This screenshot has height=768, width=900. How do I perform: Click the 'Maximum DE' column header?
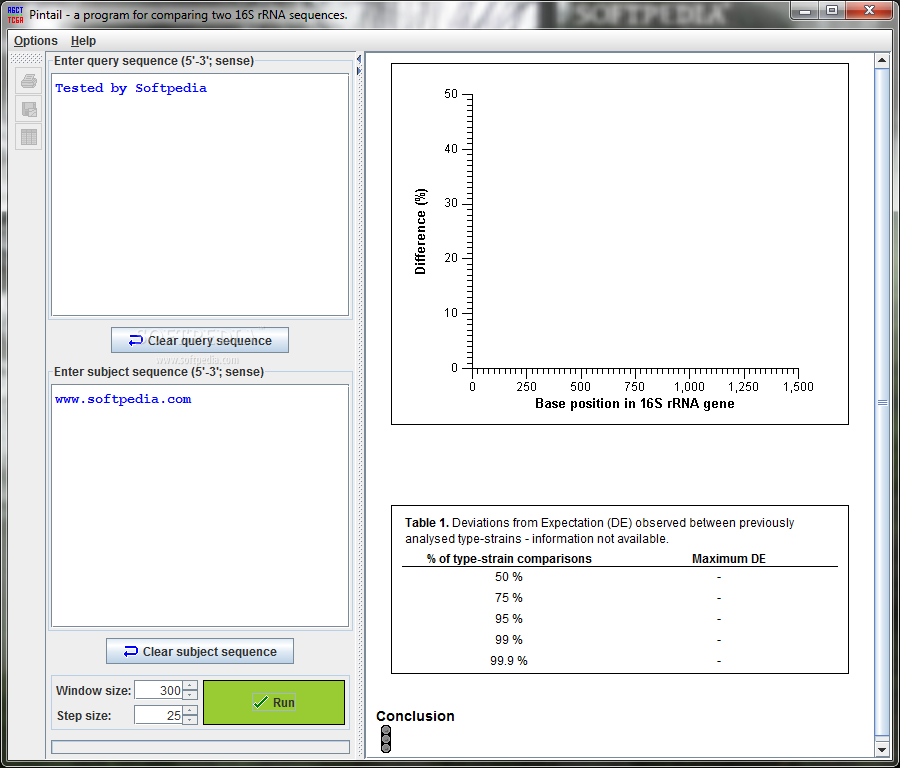[x=728, y=558]
